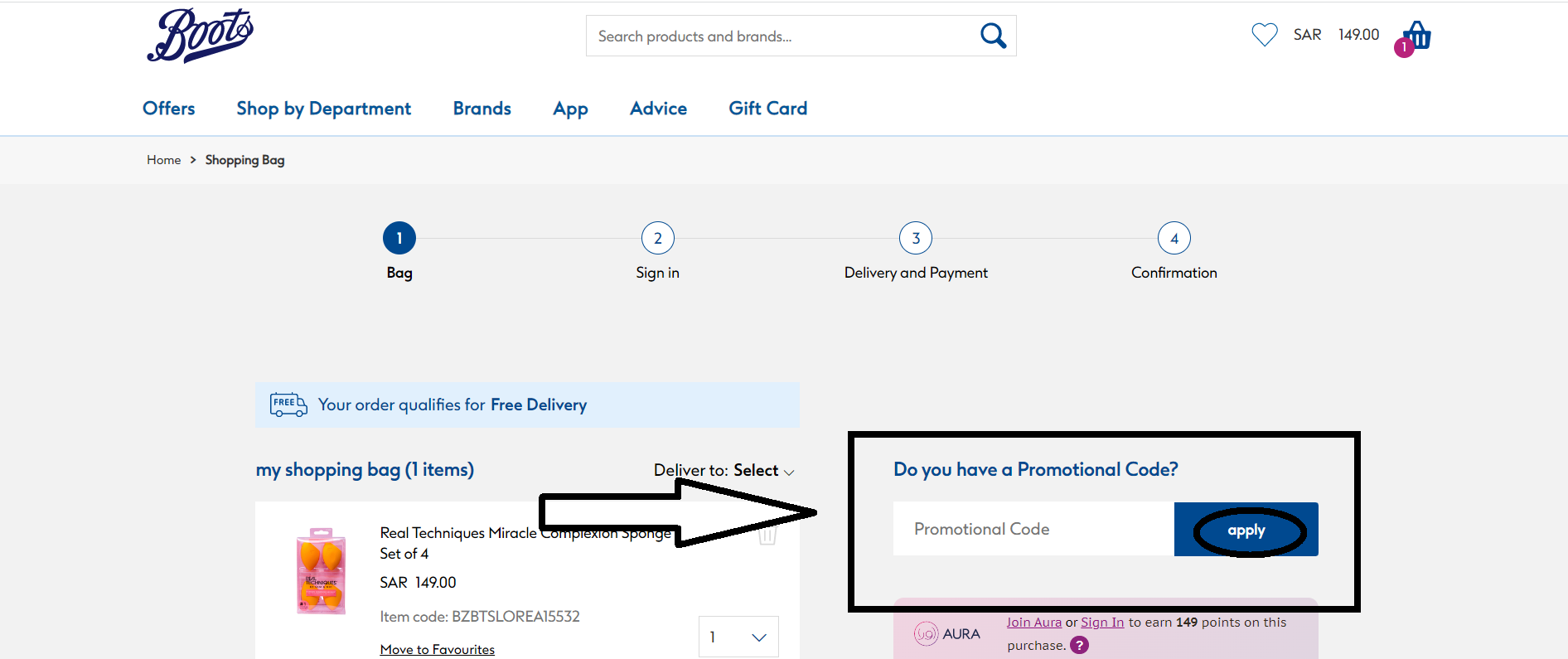This screenshot has height=659, width=1568.
Task: Delete item using trash icon
Action: pyautogui.click(x=767, y=535)
